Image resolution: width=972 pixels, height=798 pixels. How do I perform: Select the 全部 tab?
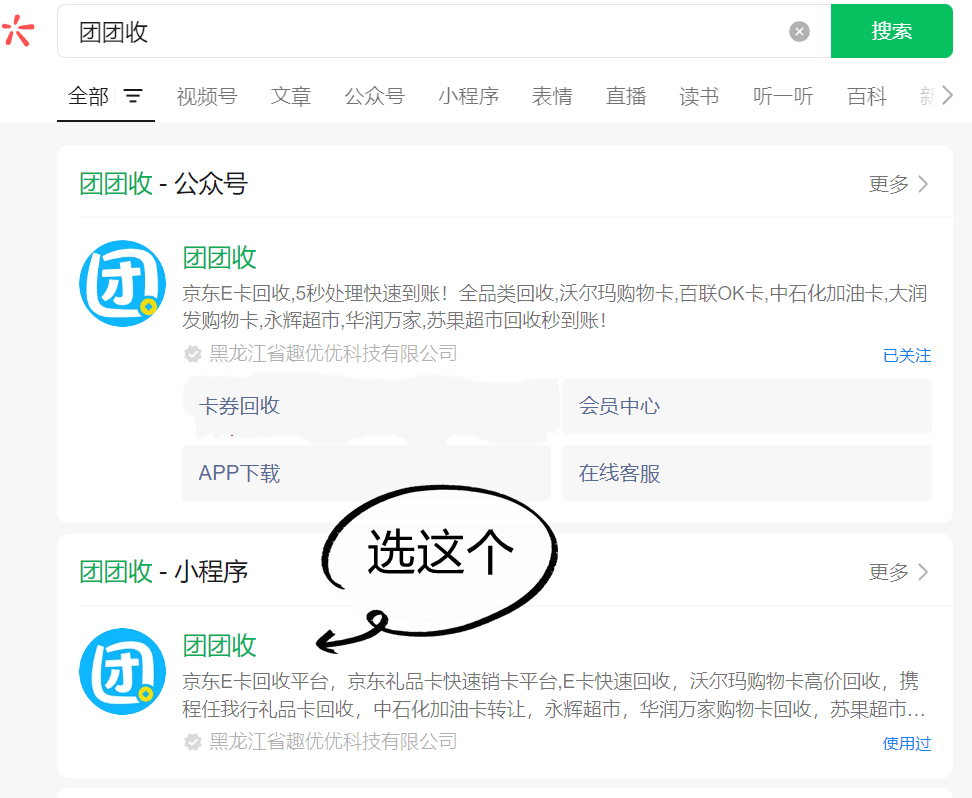(x=88, y=96)
